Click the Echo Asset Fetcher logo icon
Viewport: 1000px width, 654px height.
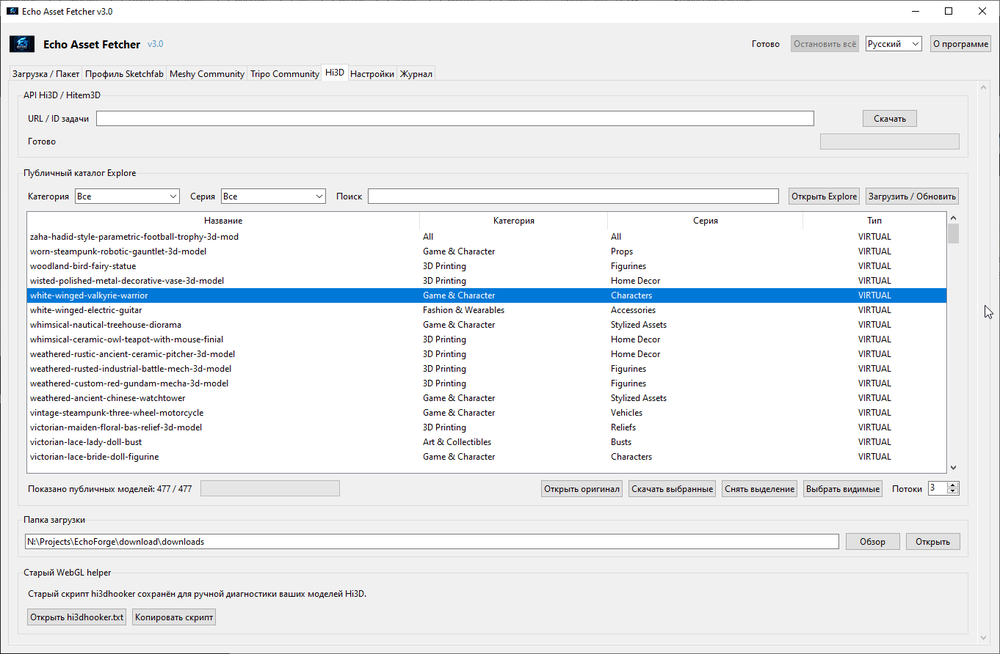[x=22, y=44]
